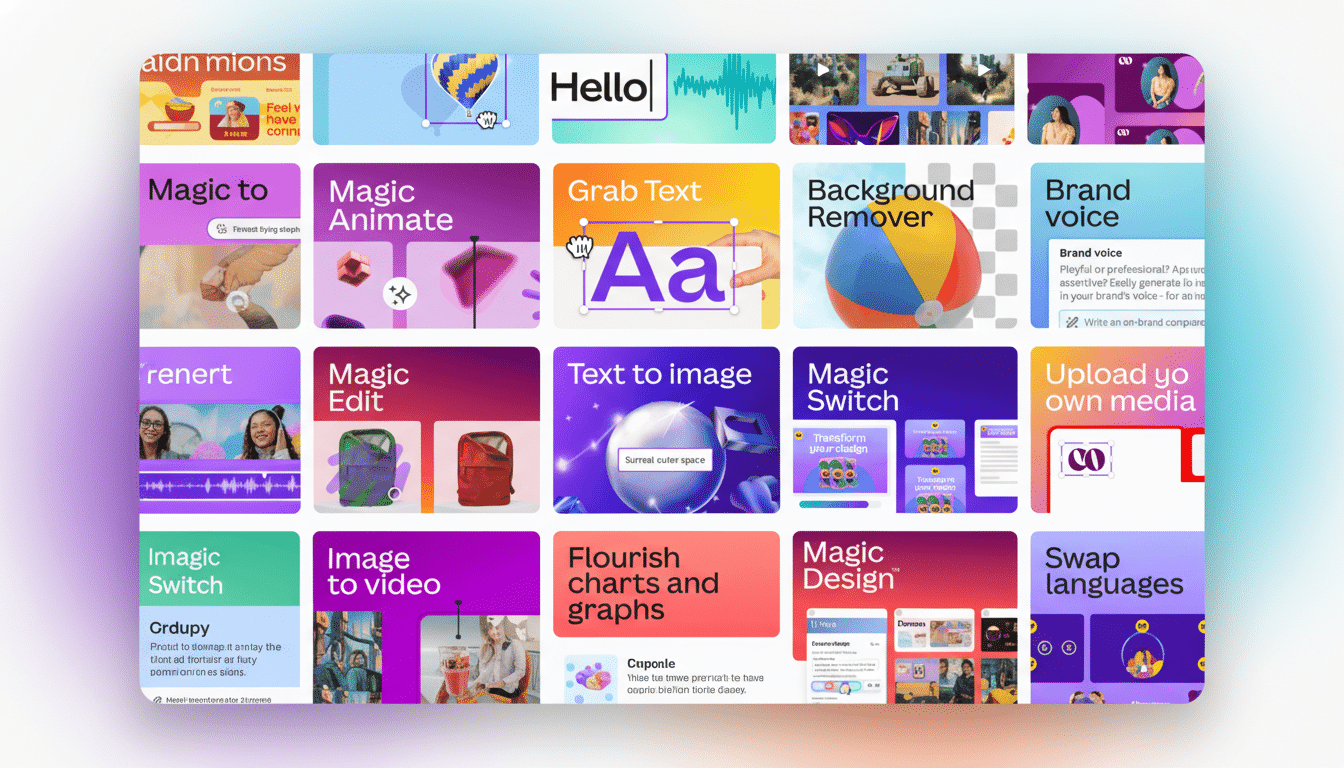The height and width of the screenshot is (768, 1344).
Task: Click the play button on the top-left video
Action: click(822, 69)
